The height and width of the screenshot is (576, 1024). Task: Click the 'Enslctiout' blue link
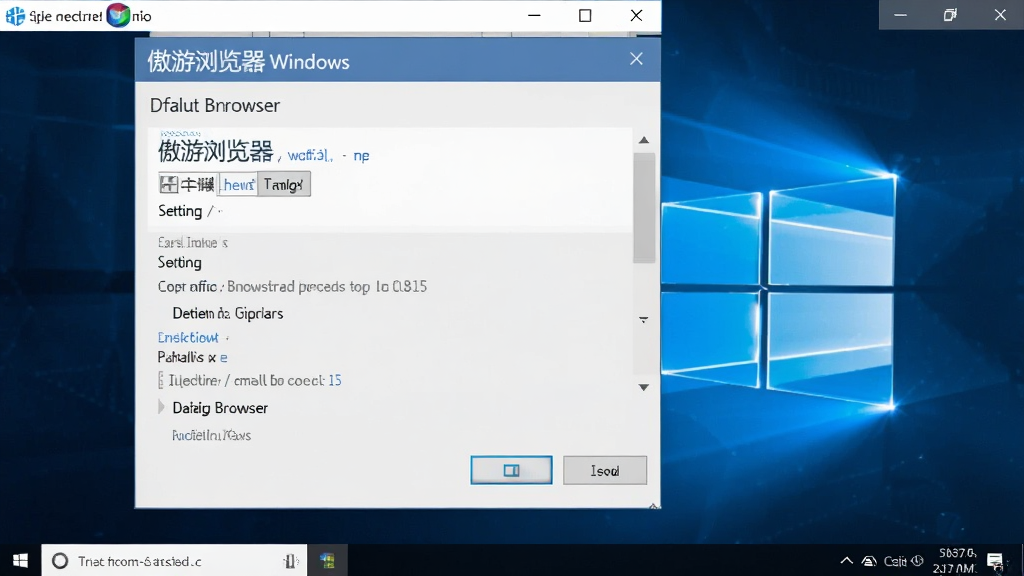coord(188,338)
